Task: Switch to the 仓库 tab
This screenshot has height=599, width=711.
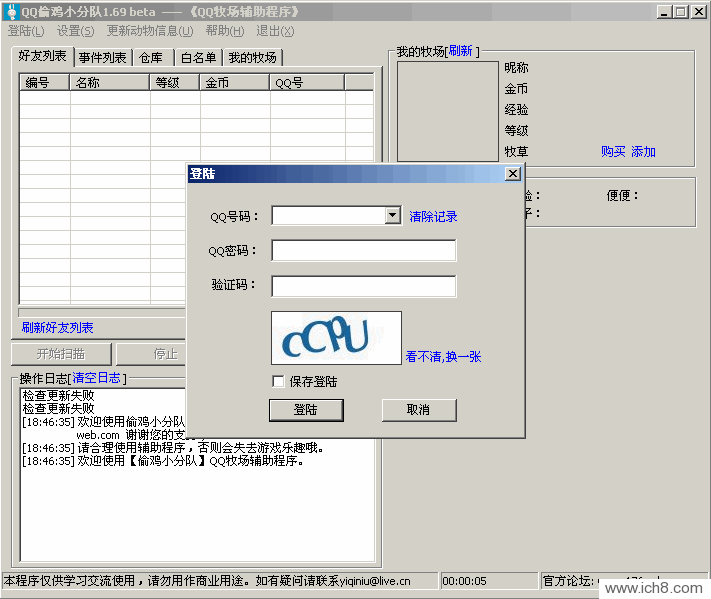Action: (x=151, y=58)
